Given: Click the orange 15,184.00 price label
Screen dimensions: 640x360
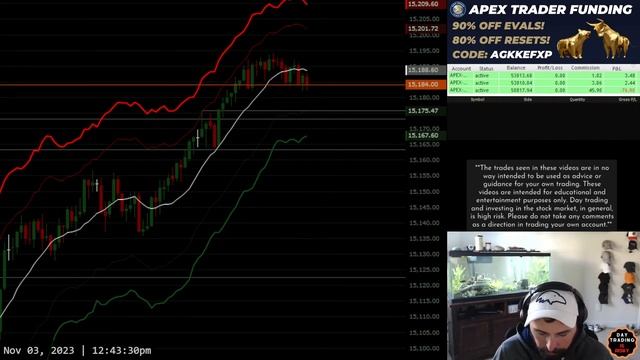Looking at the screenshot, I should pyautogui.click(x=425, y=84).
